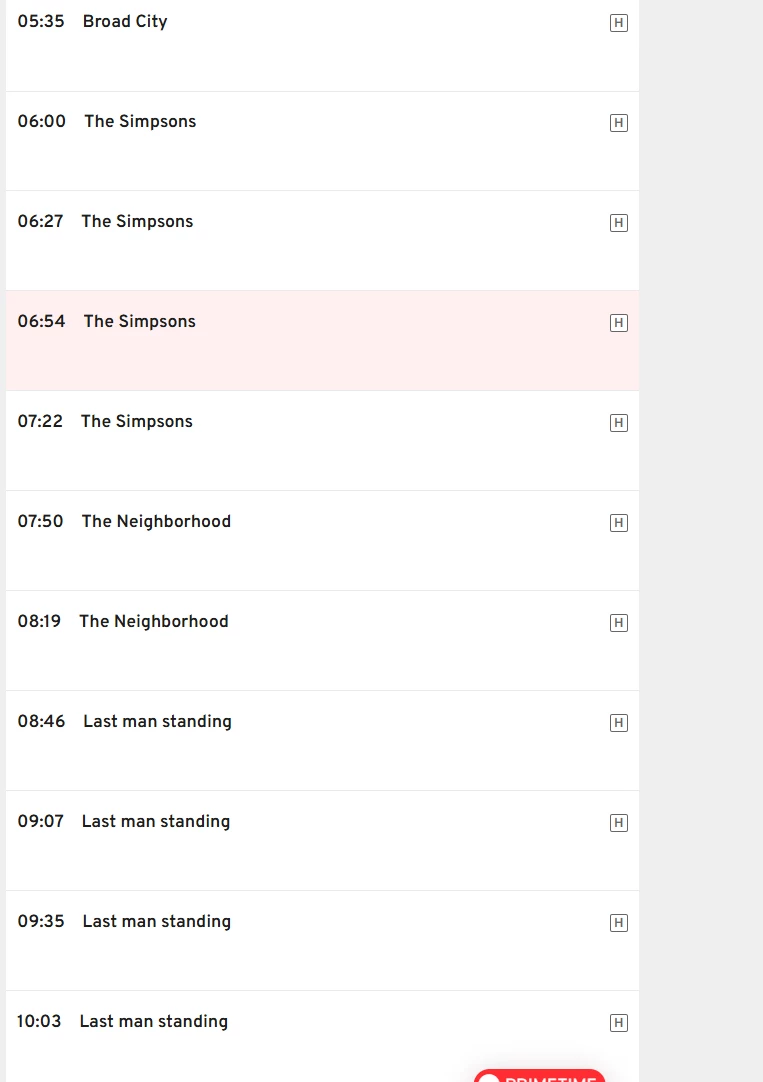Screen dimensions: 763x1082
Task: Click the HD badge on the 06:54 Simpsons row
Action: (619, 323)
